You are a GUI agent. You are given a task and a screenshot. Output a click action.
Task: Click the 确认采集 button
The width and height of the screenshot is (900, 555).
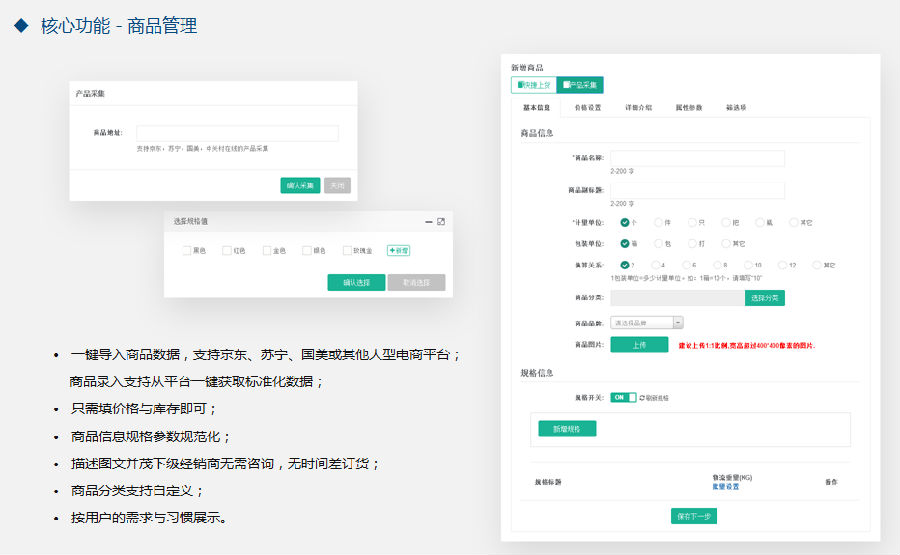click(x=300, y=185)
